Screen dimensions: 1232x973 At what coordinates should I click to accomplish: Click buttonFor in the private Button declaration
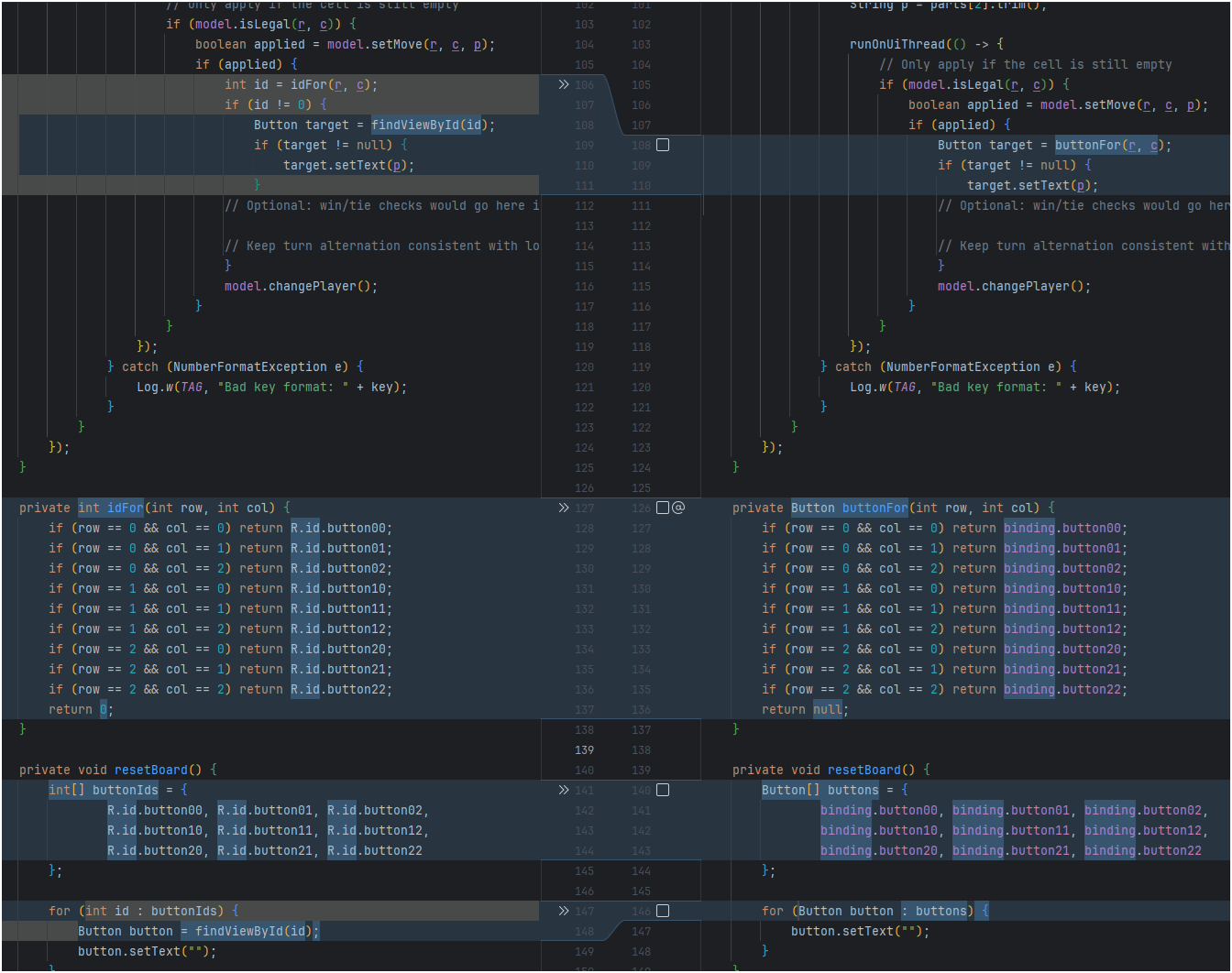click(x=875, y=508)
